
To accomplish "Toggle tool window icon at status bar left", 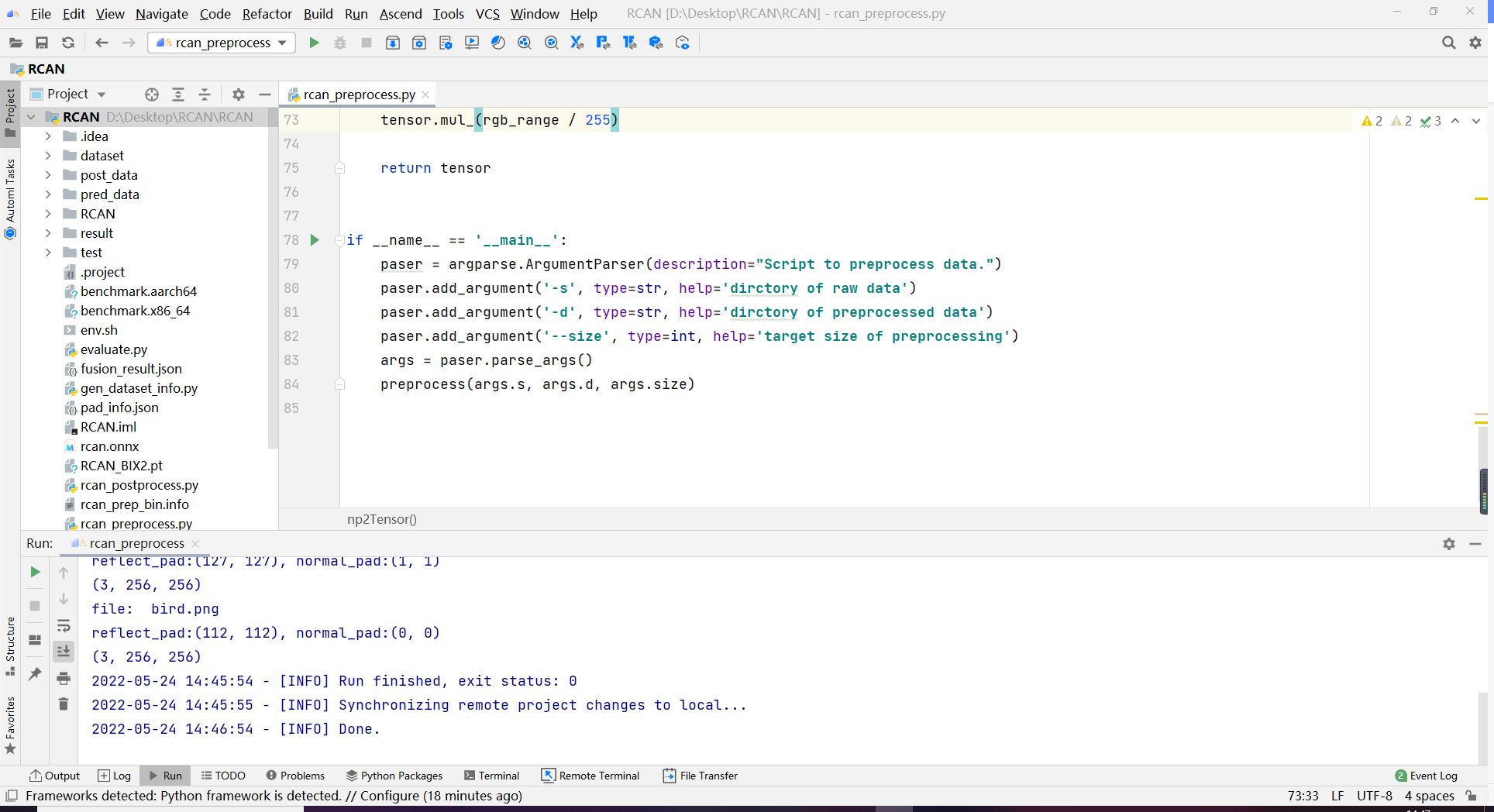I will click(x=12, y=796).
